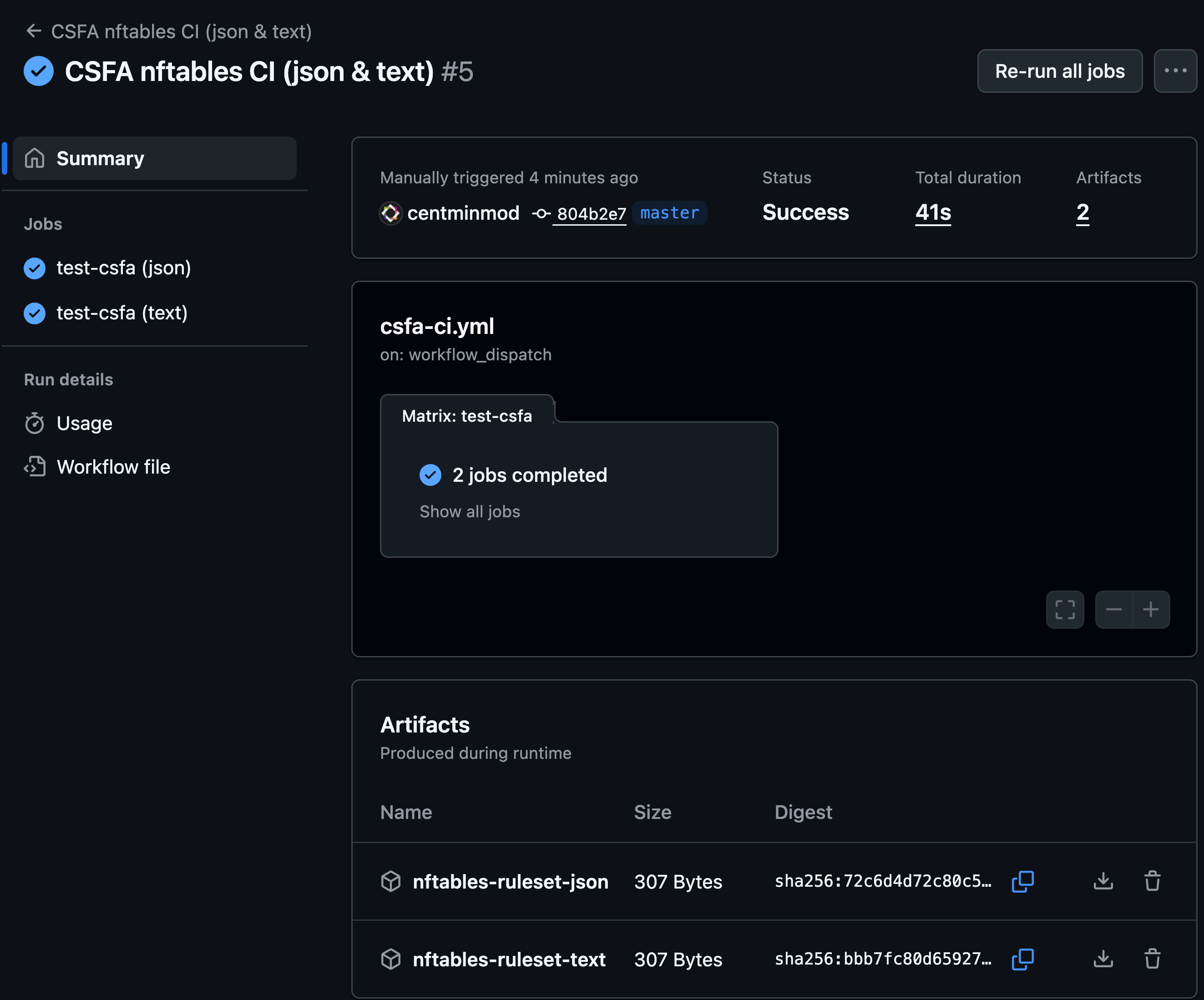Click the 2 jobs completed text
Screen dimensions: 1204x1000
[530, 475]
